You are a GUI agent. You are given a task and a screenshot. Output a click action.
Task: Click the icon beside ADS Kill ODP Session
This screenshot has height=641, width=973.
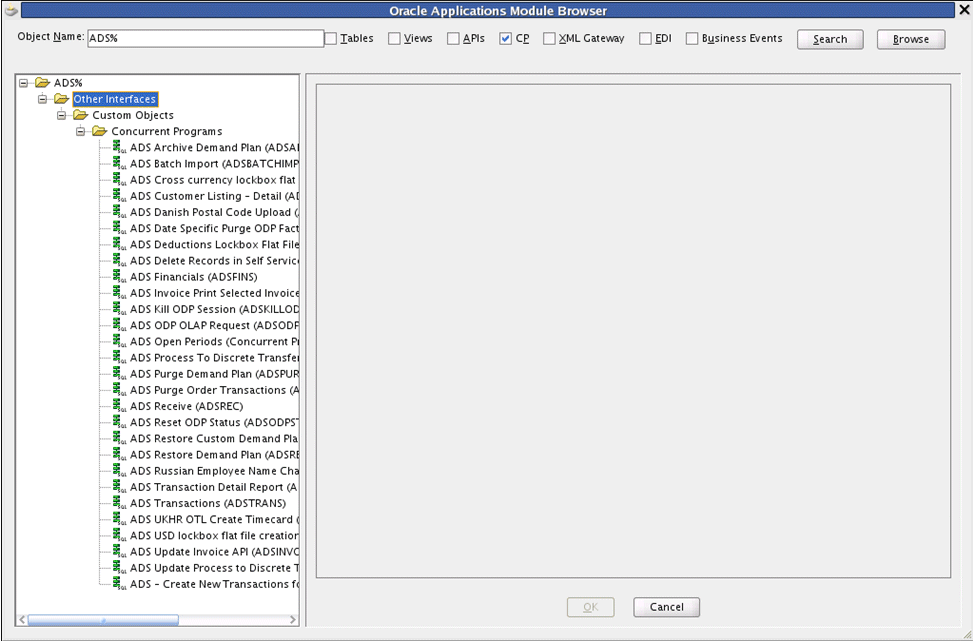coord(120,308)
